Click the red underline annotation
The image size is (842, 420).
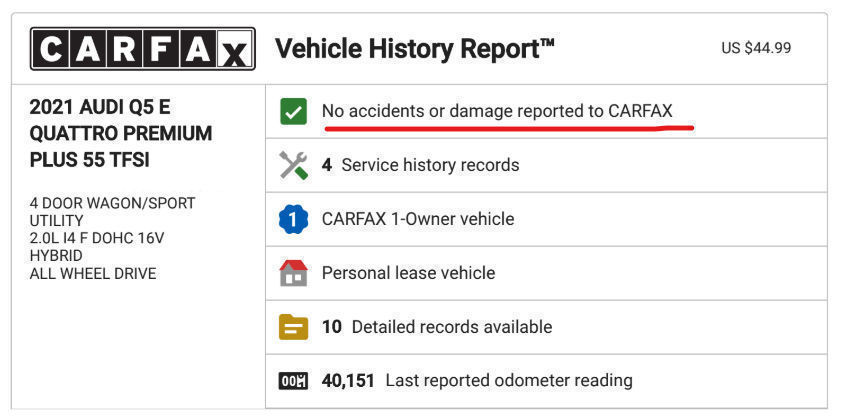509,128
